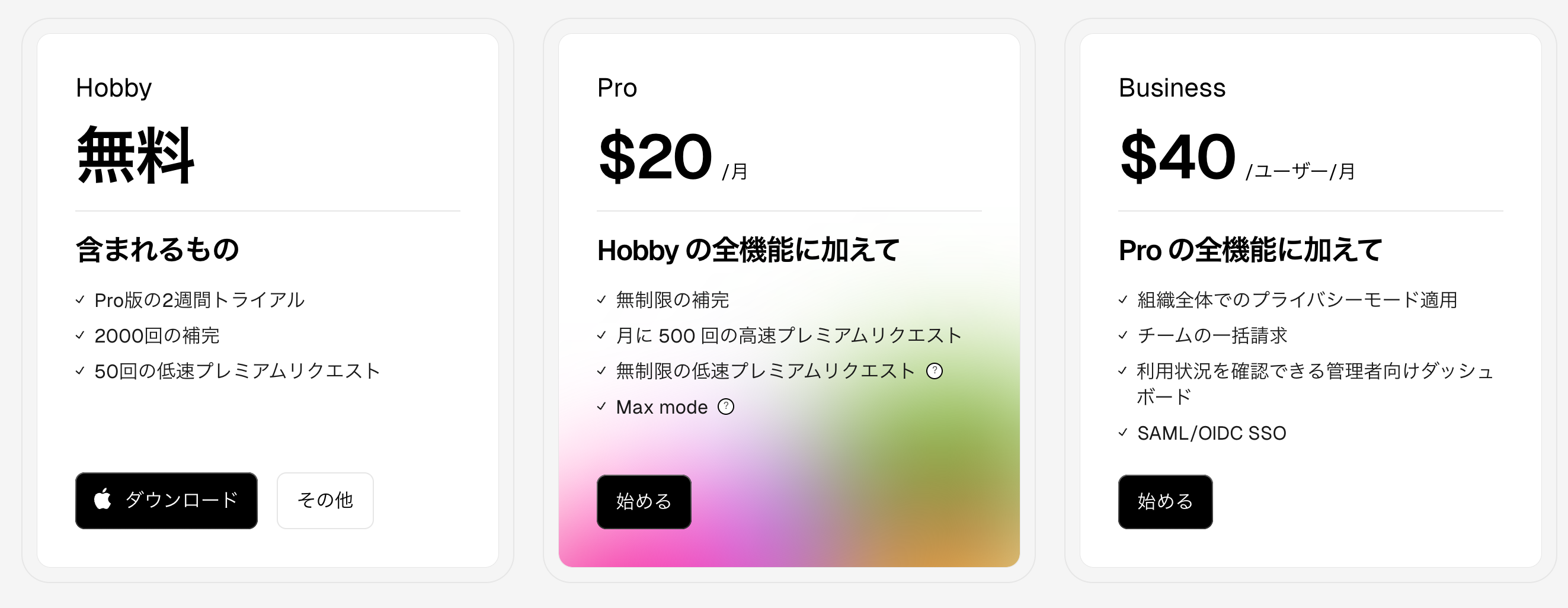Open help icon beside 無制限の低速プレミアムリクエスト
This screenshot has width=1568, height=608.
[935, 370]
